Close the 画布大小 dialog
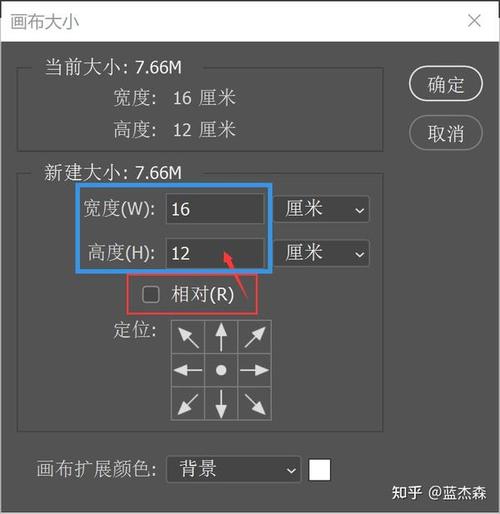500x514 pixels. [474, 21]
